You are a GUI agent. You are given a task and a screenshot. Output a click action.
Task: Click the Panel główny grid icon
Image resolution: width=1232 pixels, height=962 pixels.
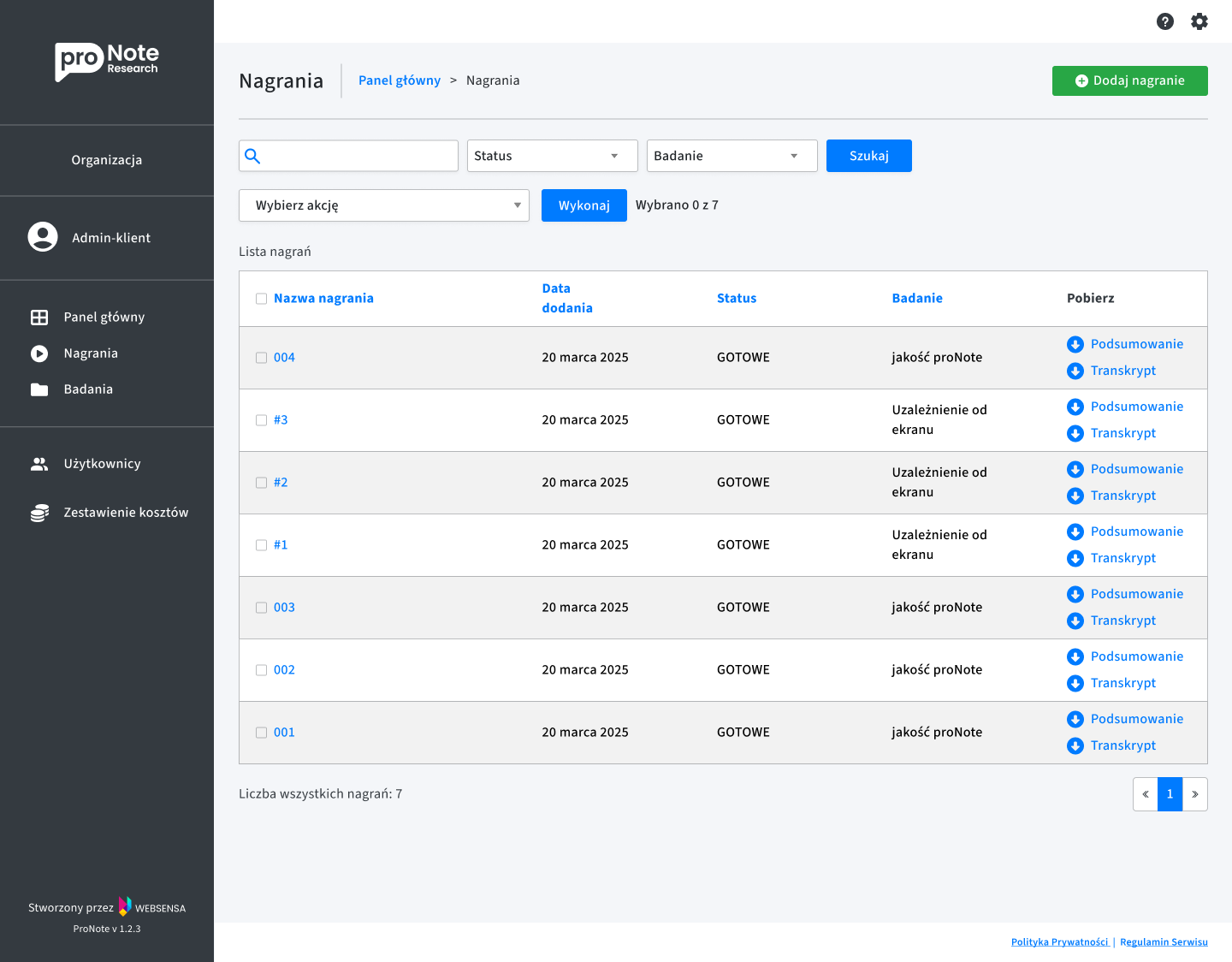tap(39, 318)
